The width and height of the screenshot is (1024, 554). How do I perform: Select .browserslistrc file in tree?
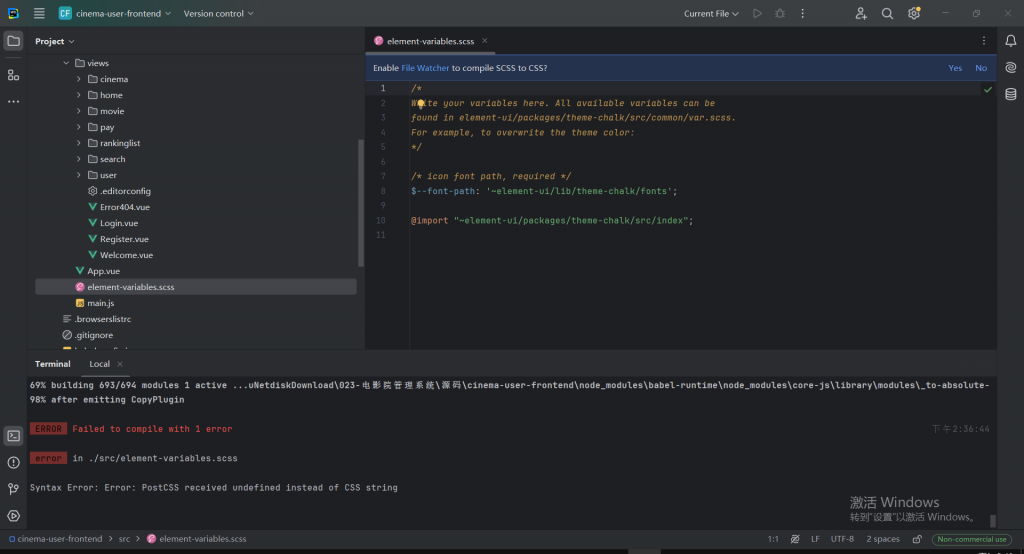[x=97, y=319]
